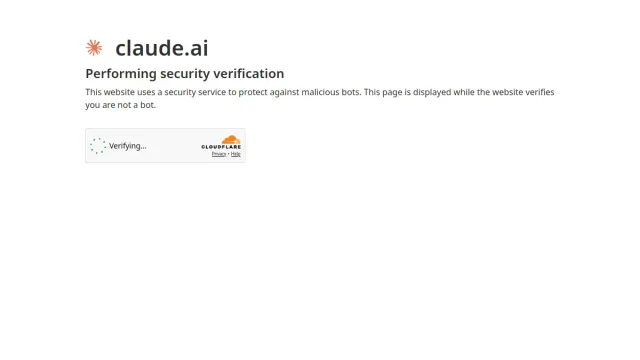Image resolution: width=640 pixels, height=360 pixels.
Task: Click the word "Performing" in the heading
Action: (x=121, y=74)
